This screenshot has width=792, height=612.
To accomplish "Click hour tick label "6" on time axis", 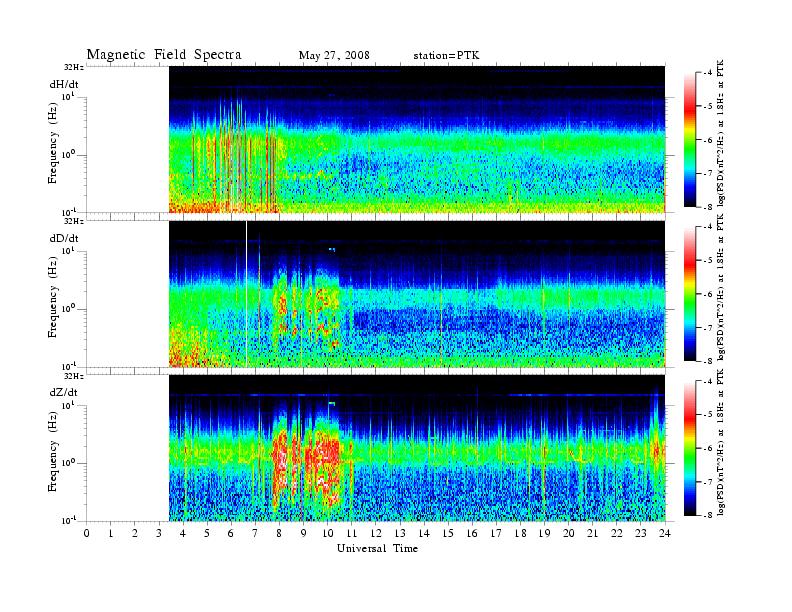I will [231, 533].
